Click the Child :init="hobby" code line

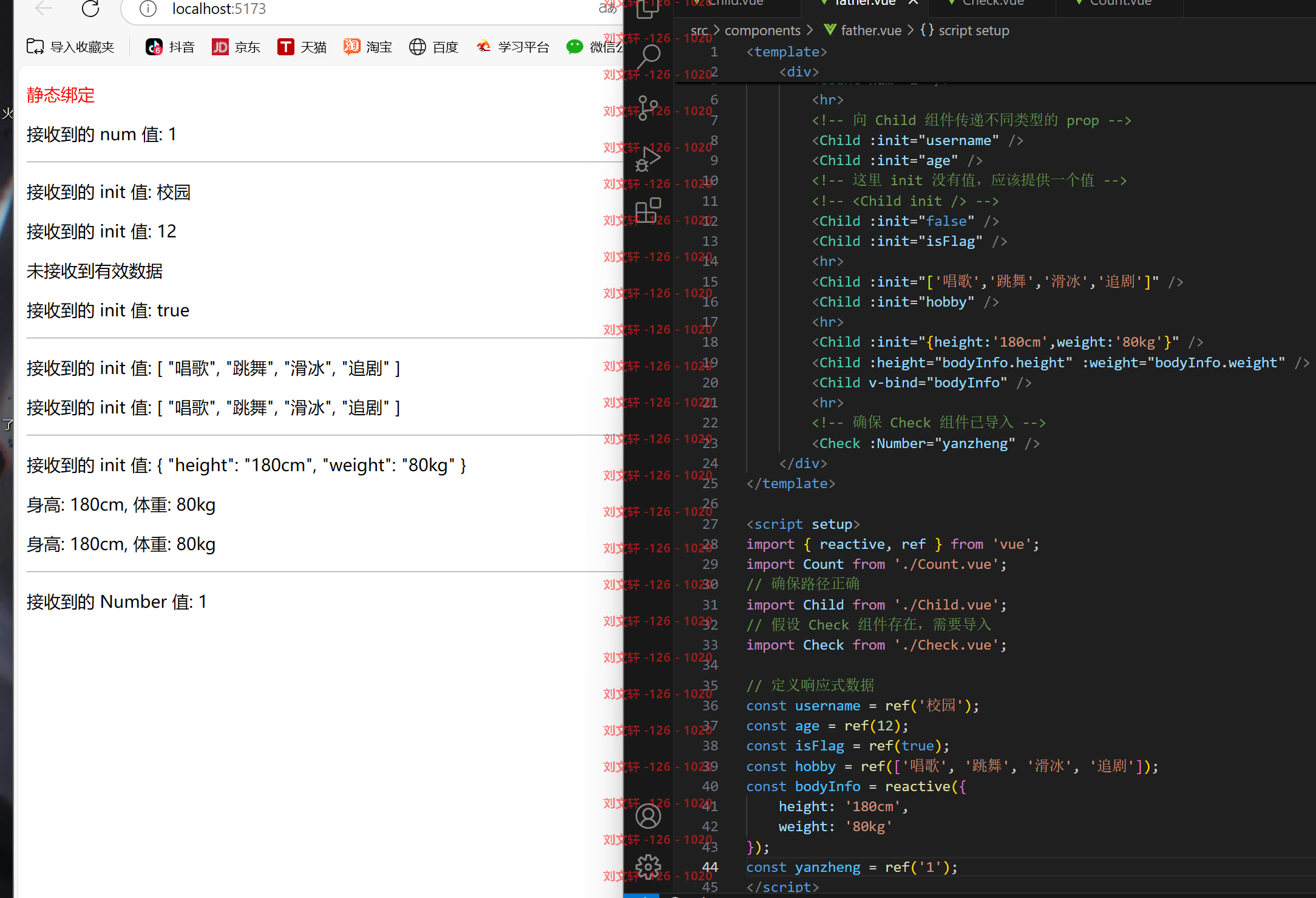coord(905,302)
